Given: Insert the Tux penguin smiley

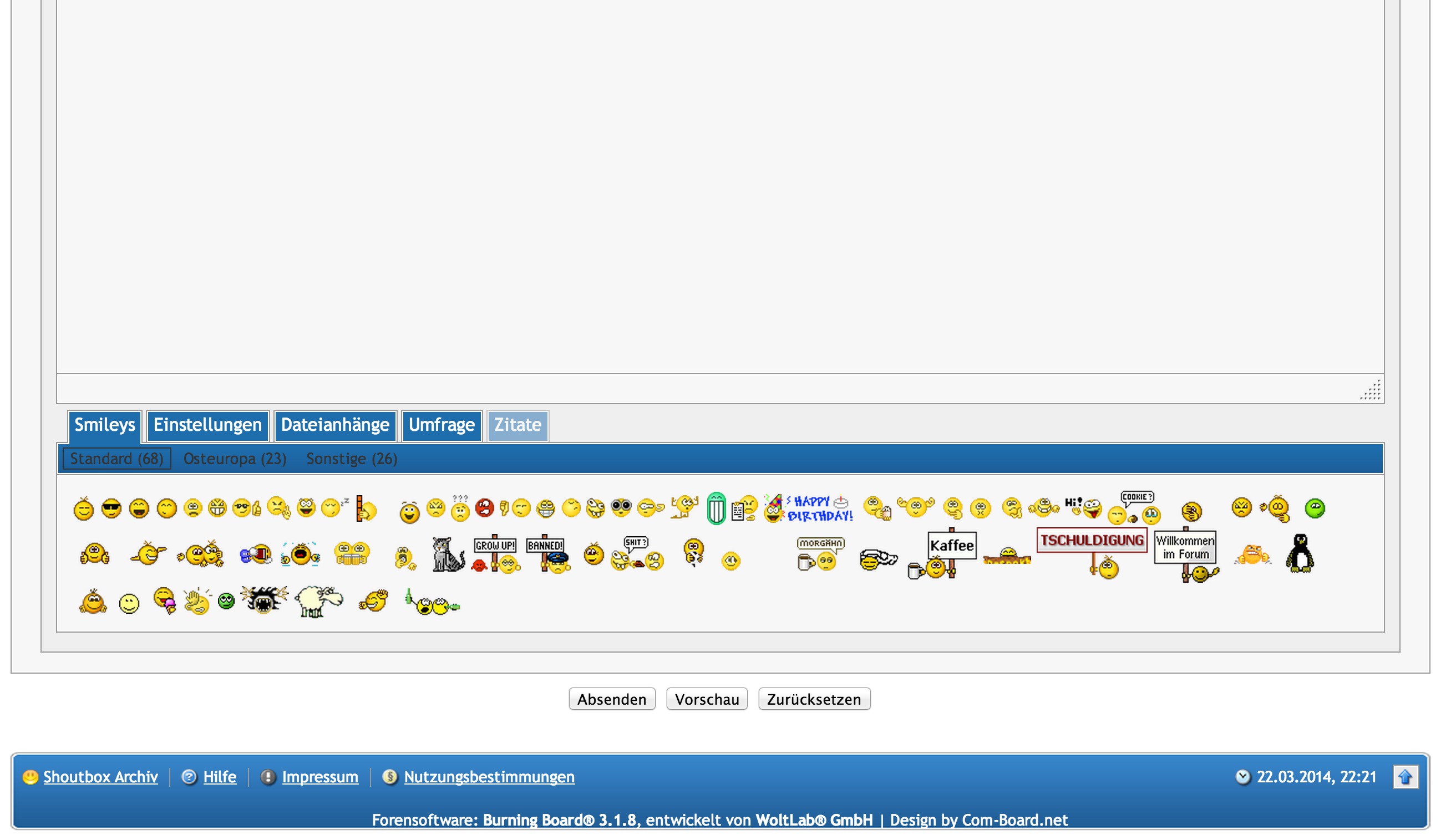Looking at the screenshot, I should pos(1300,553).
